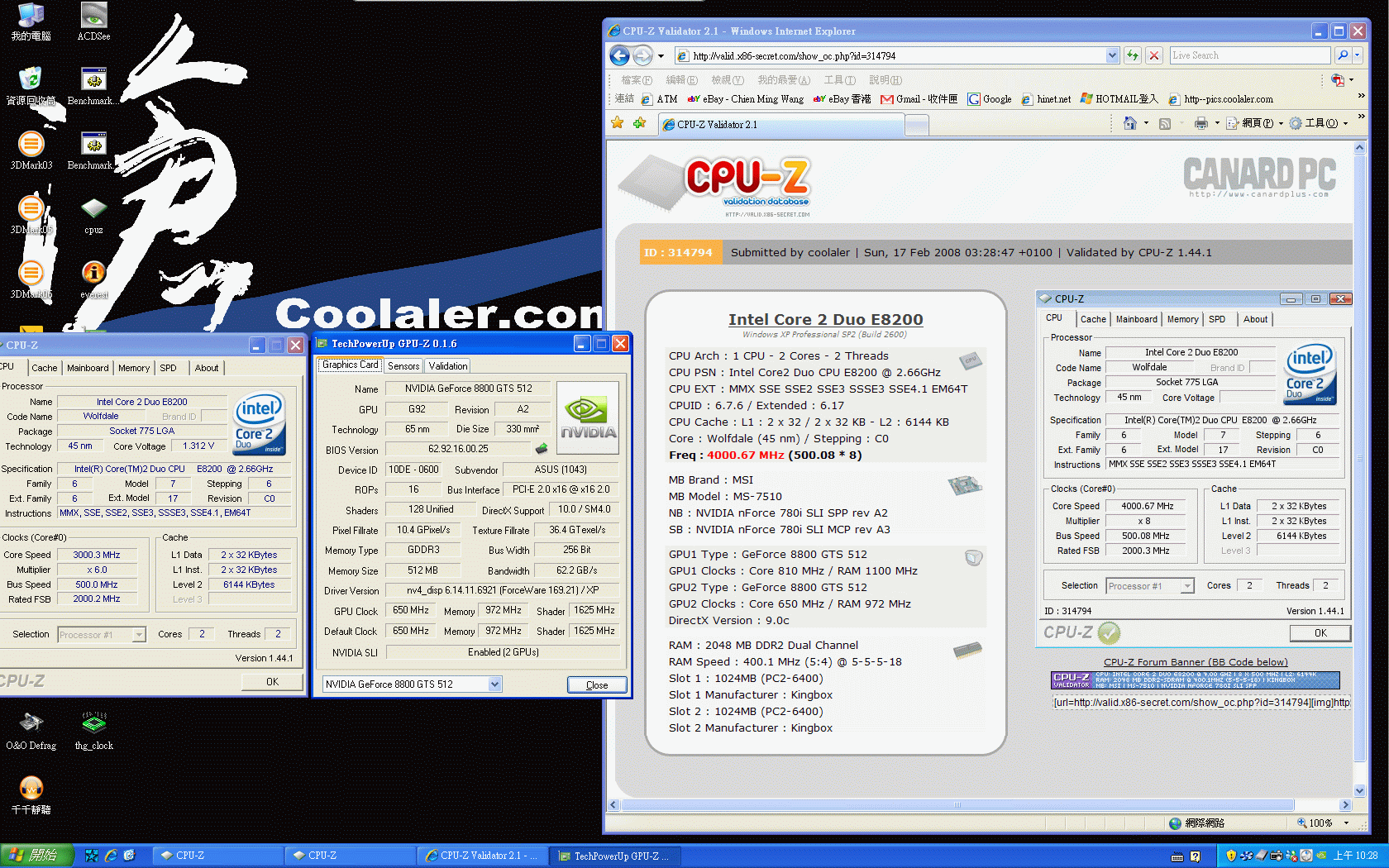
Task: Switch to the Mainboard tab in CPU-Z
Action: [88, 368]
